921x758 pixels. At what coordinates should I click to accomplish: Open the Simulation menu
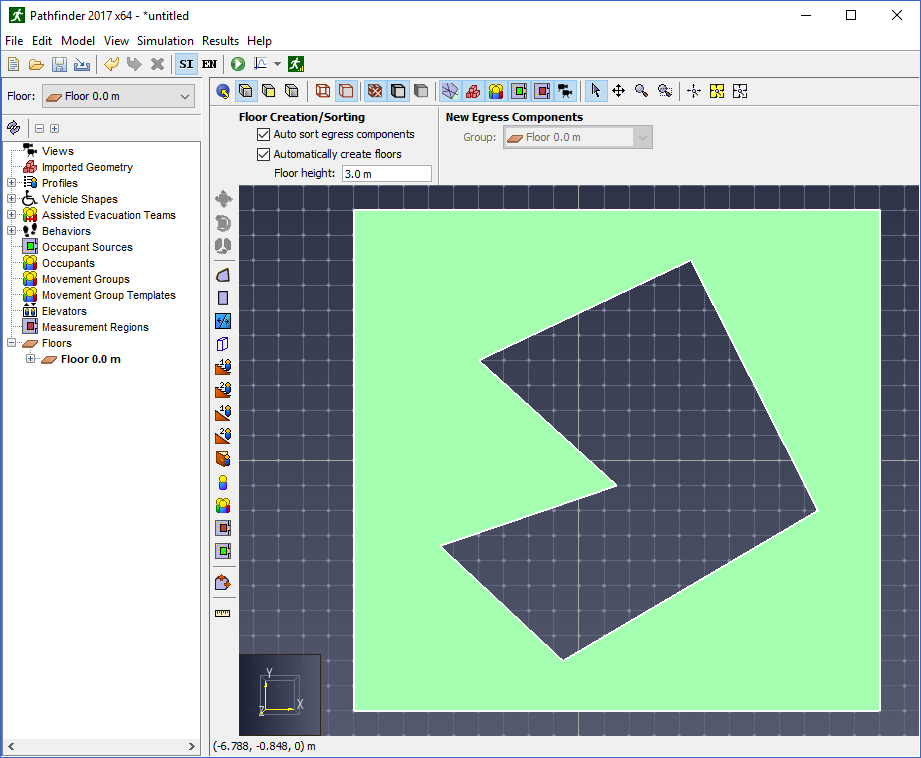[x=165, y=41]
